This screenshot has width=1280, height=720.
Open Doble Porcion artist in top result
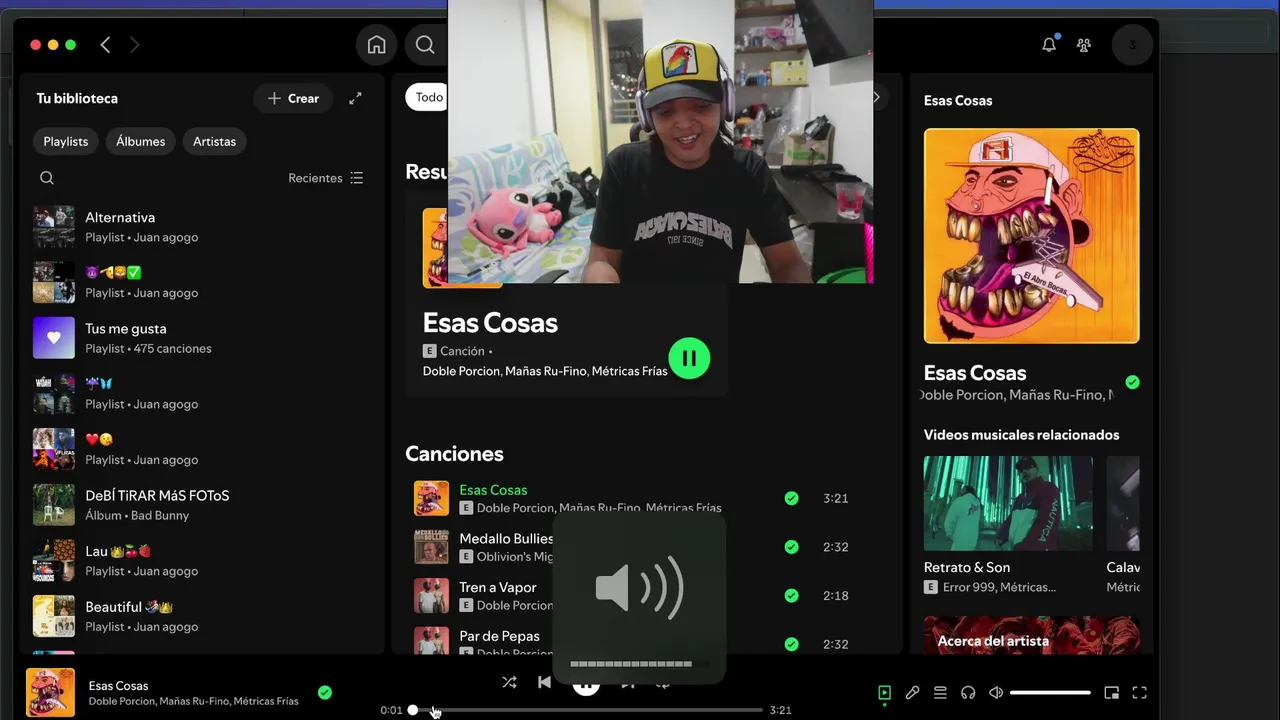460,371
